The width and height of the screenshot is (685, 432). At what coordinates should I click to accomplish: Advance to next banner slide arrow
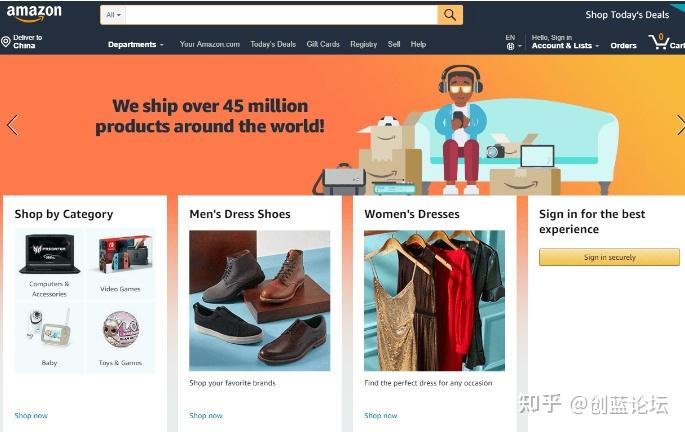[680, 125]
